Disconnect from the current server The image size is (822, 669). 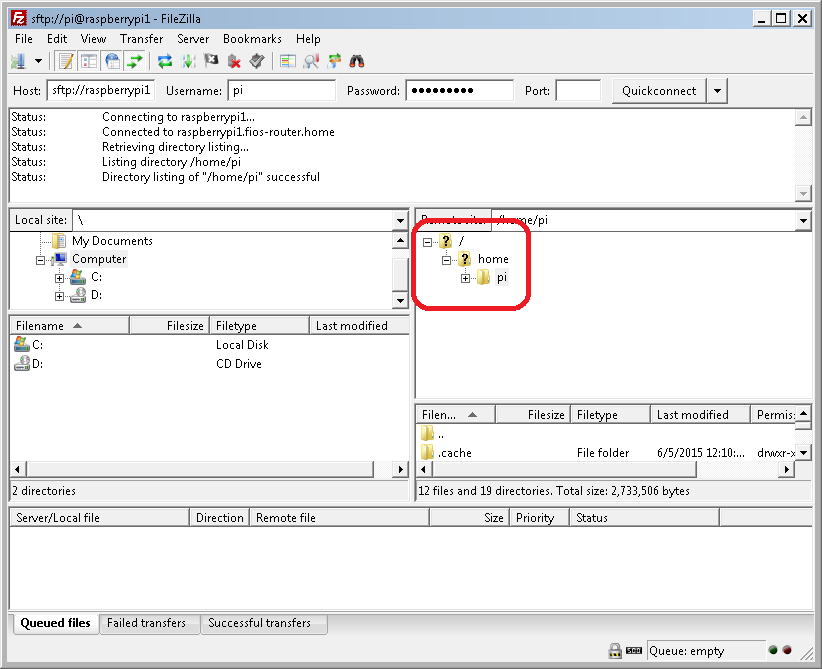click(234, 61)
